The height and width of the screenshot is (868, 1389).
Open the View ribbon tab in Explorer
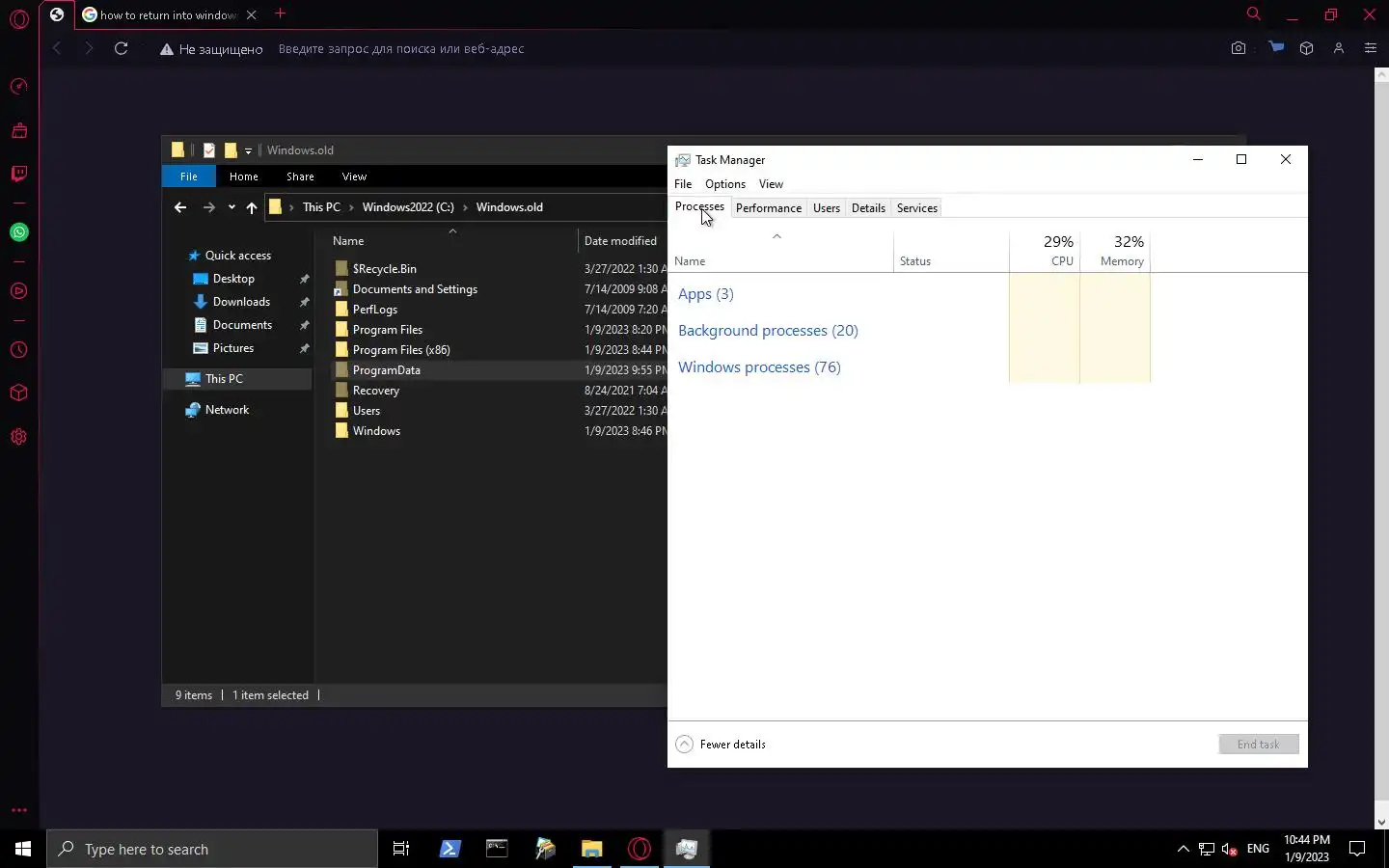coord(354,176)
